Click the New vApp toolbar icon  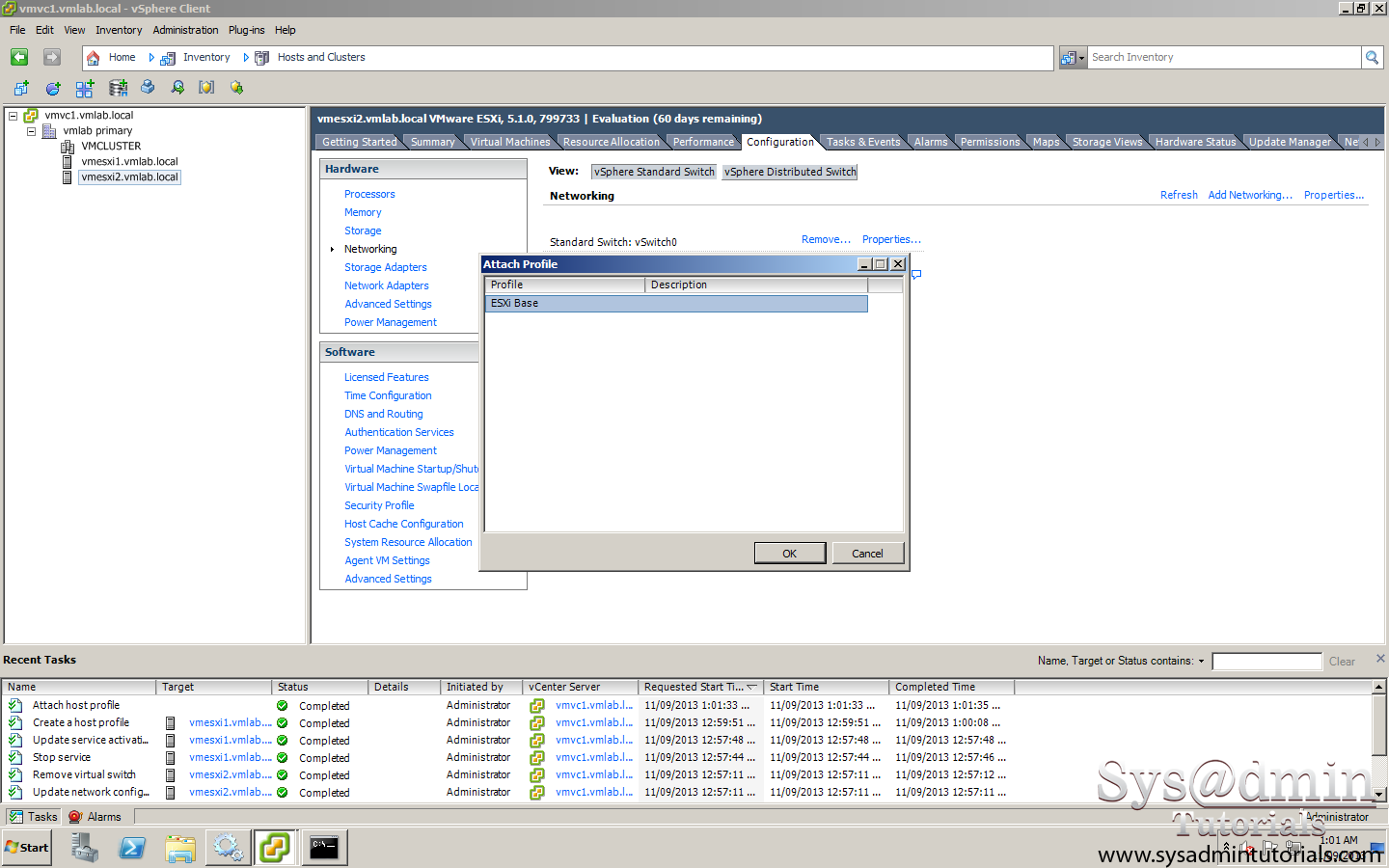[85, 88]
